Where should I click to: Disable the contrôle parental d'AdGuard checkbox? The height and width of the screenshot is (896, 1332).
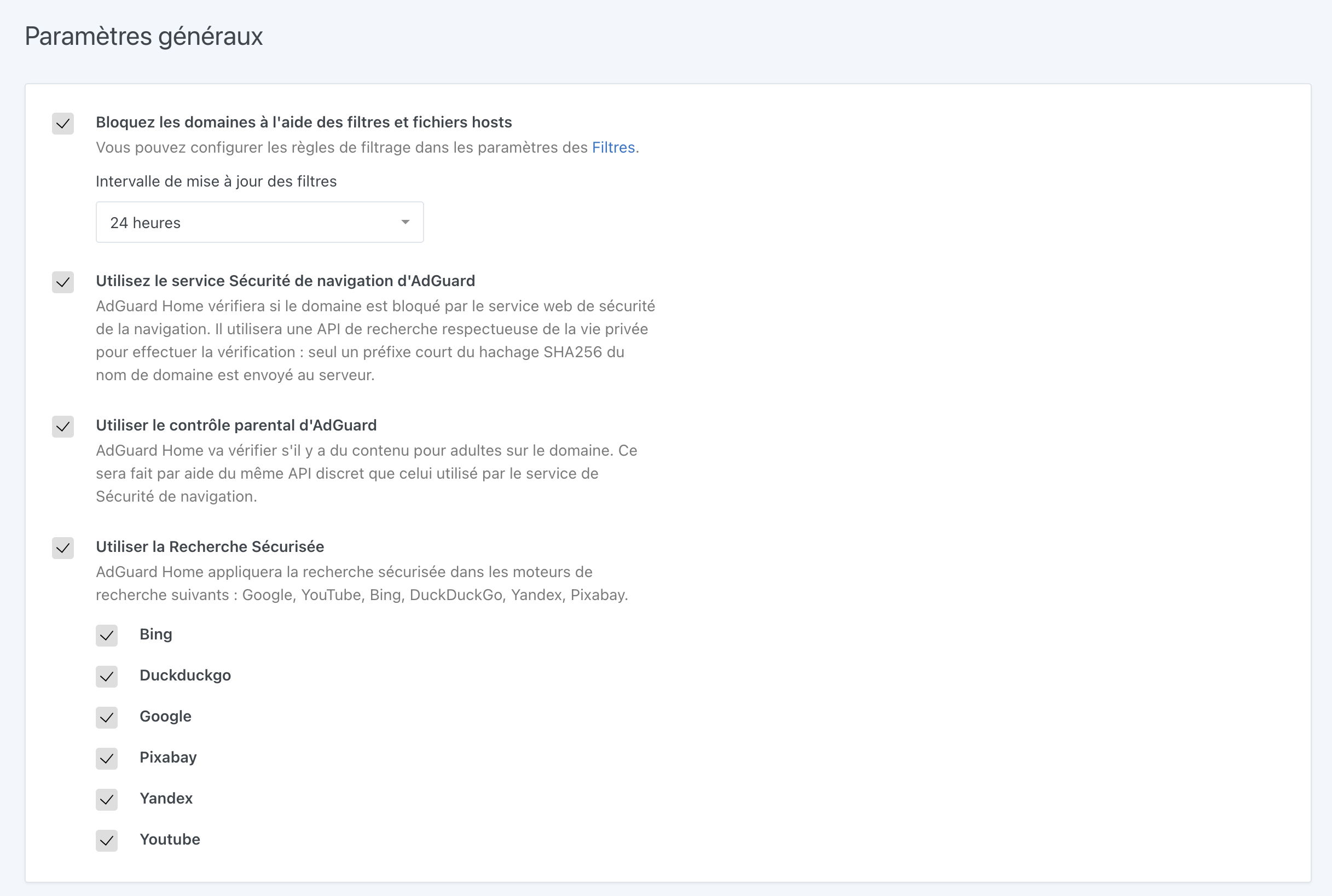[63, 427]
